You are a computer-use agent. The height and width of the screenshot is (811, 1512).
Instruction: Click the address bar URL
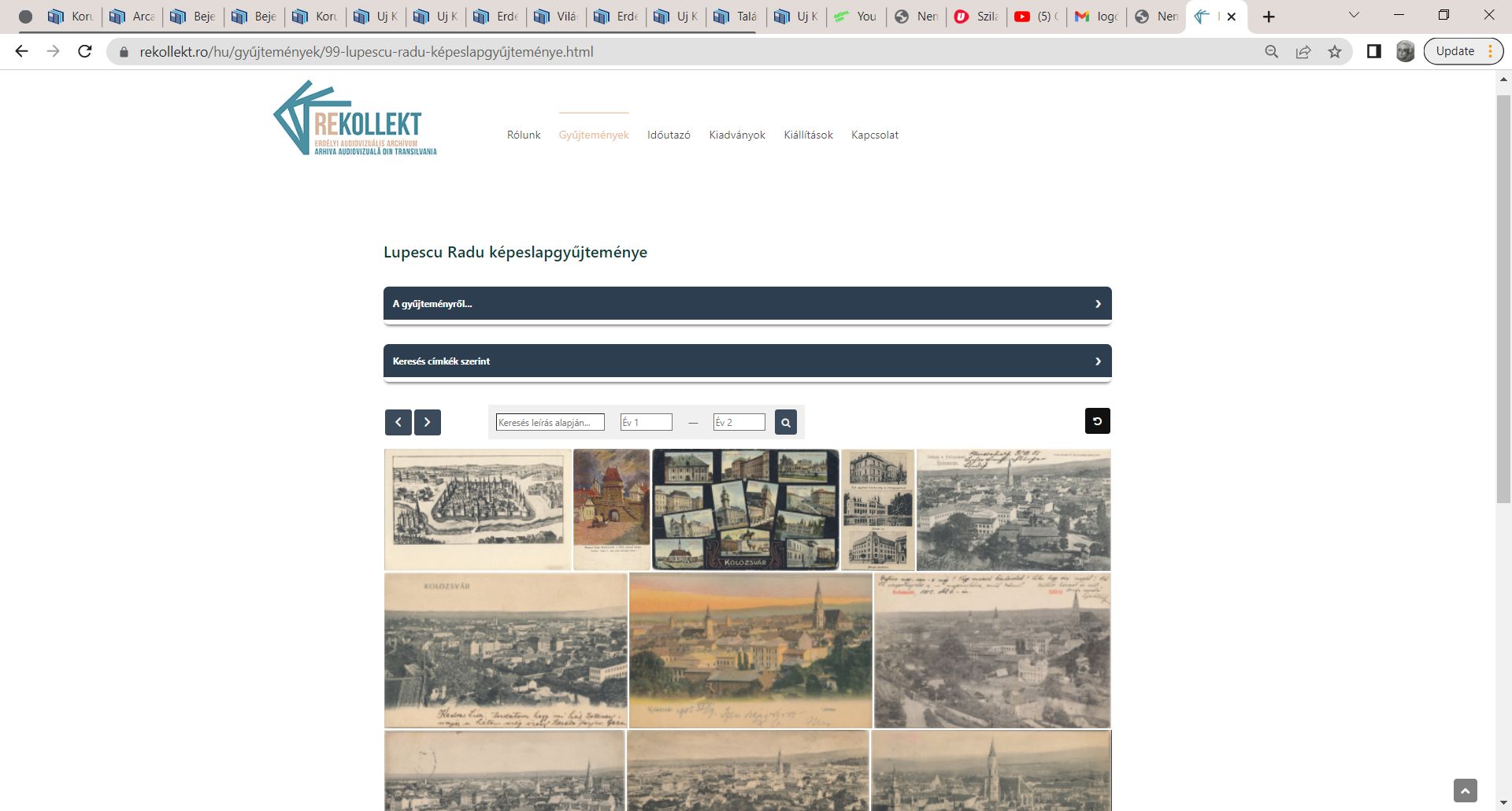366,52
